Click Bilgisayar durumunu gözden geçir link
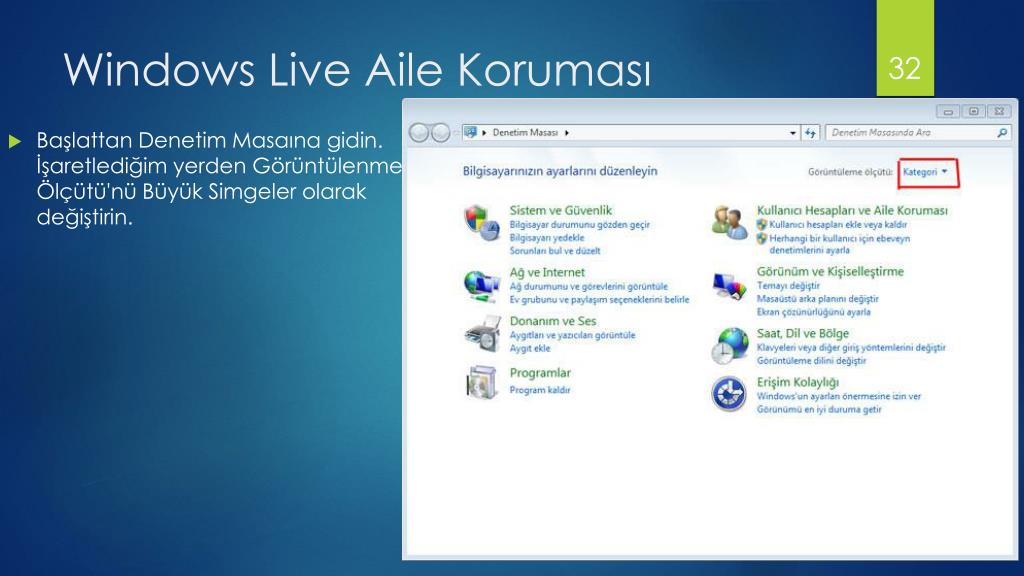This screenshot has height=576, width=1024. [x=579, y=225]
